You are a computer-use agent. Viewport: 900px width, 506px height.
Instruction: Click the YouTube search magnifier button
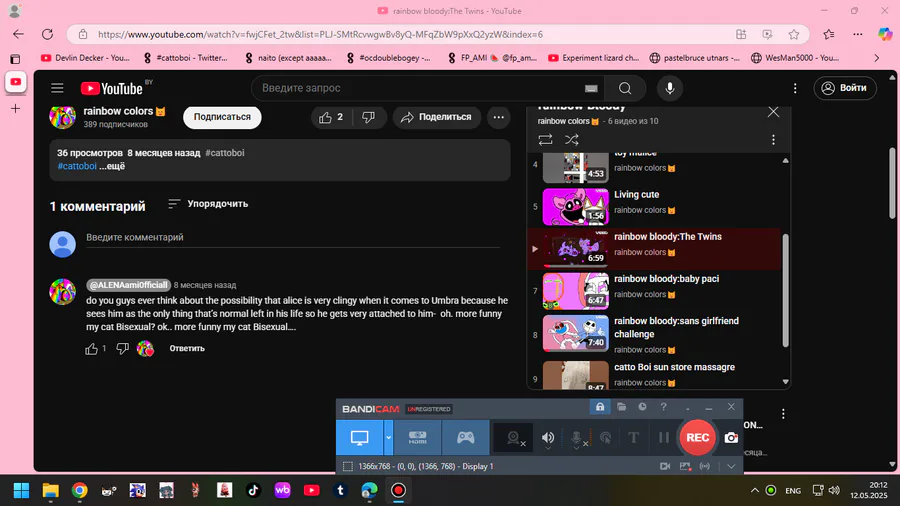[x=625, y=88]
